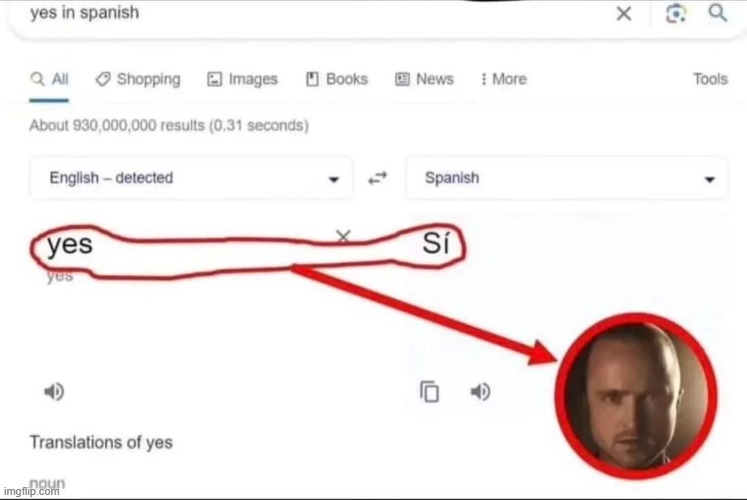
Task: Select the All results tab
Action: click(x=50, y=79)
